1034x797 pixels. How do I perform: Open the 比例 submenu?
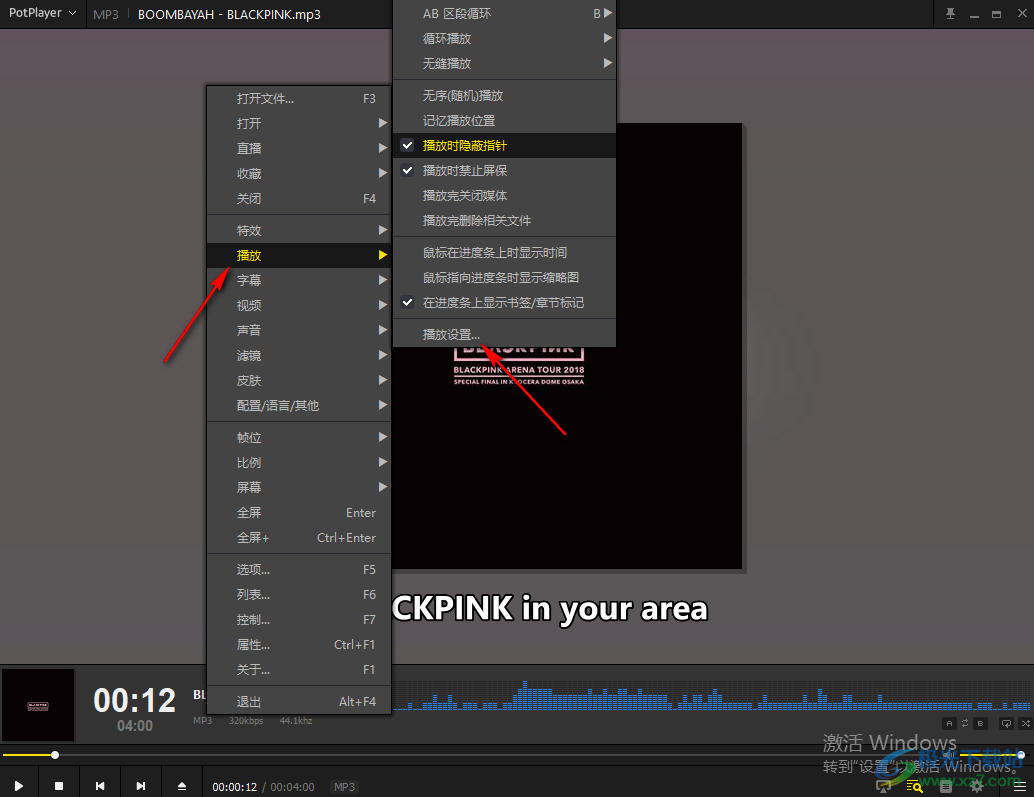[x=299, y=462]
